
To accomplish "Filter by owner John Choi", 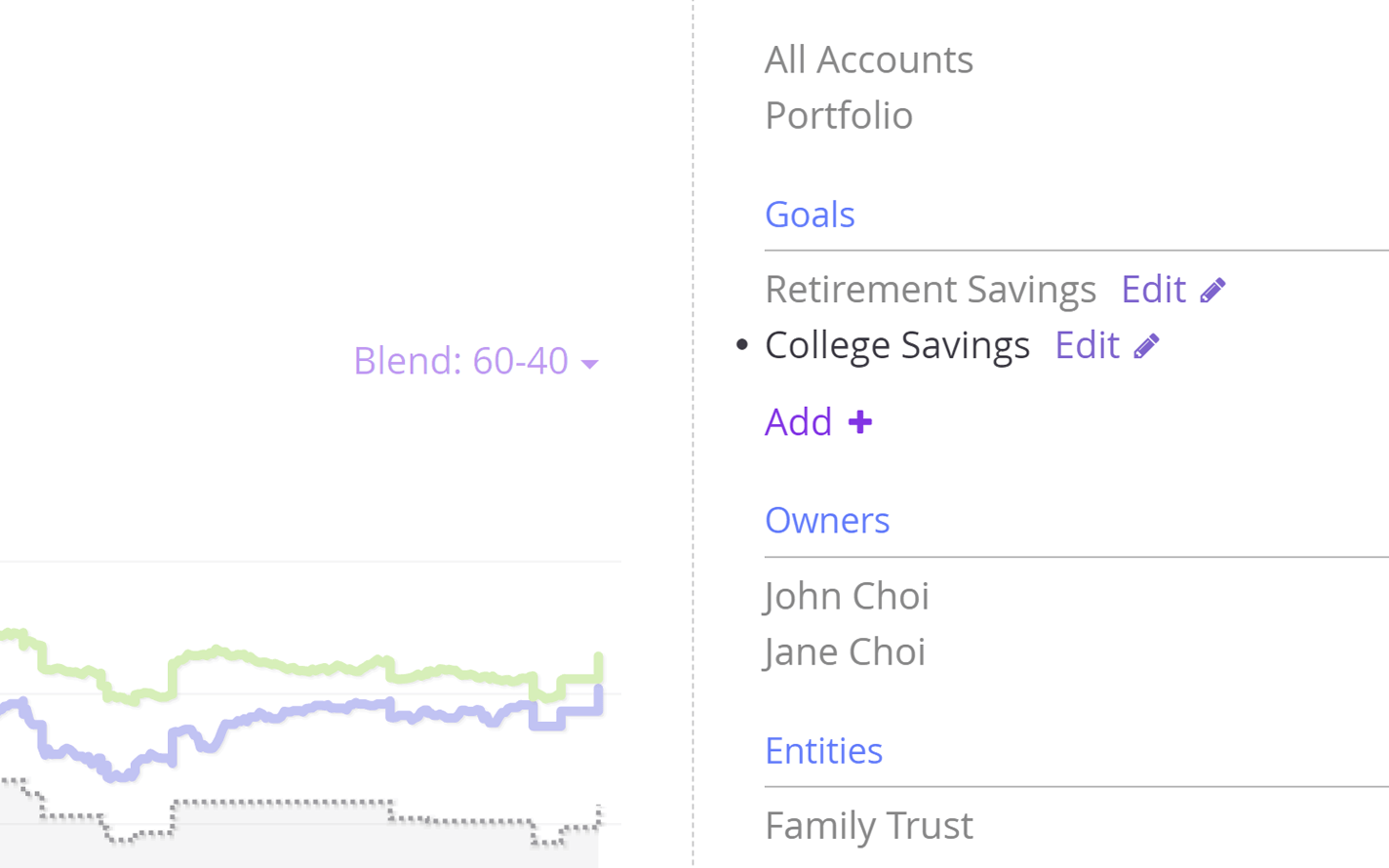I will [x=847, y=596].
